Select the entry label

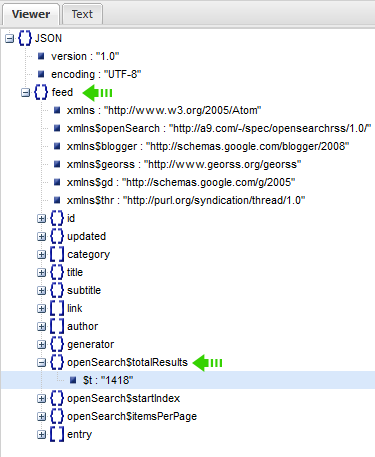point(79,435)
